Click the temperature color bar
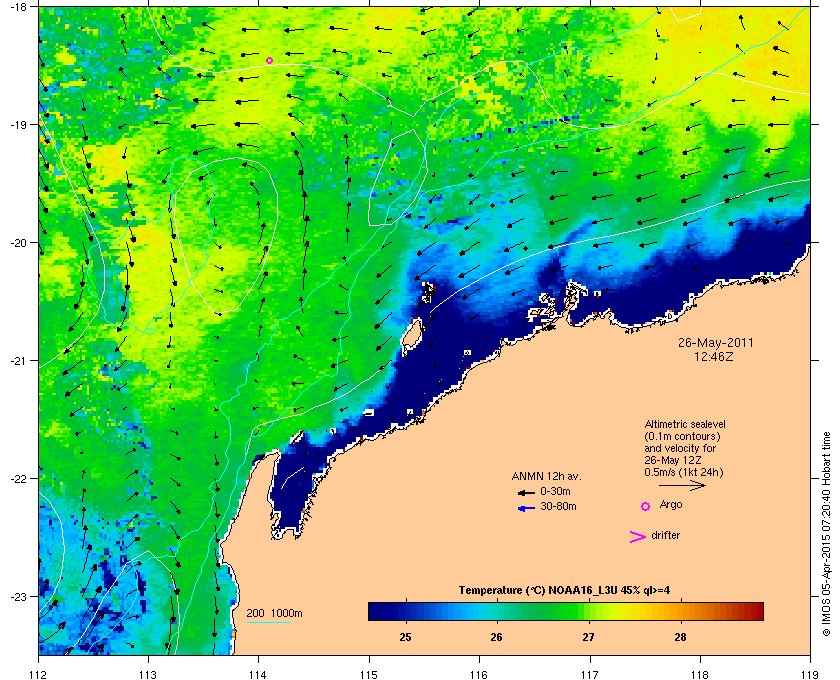Screen dimensions: 840x680 [566, 611]
